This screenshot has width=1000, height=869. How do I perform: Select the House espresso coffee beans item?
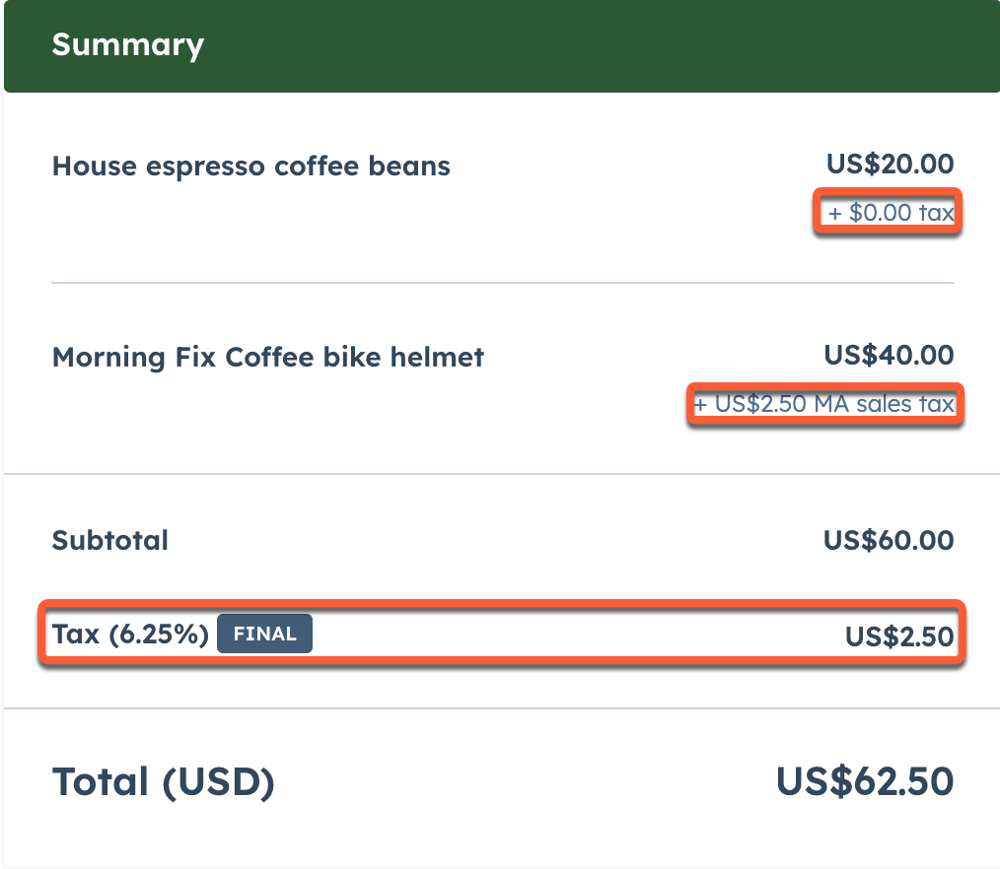[251, 166]
